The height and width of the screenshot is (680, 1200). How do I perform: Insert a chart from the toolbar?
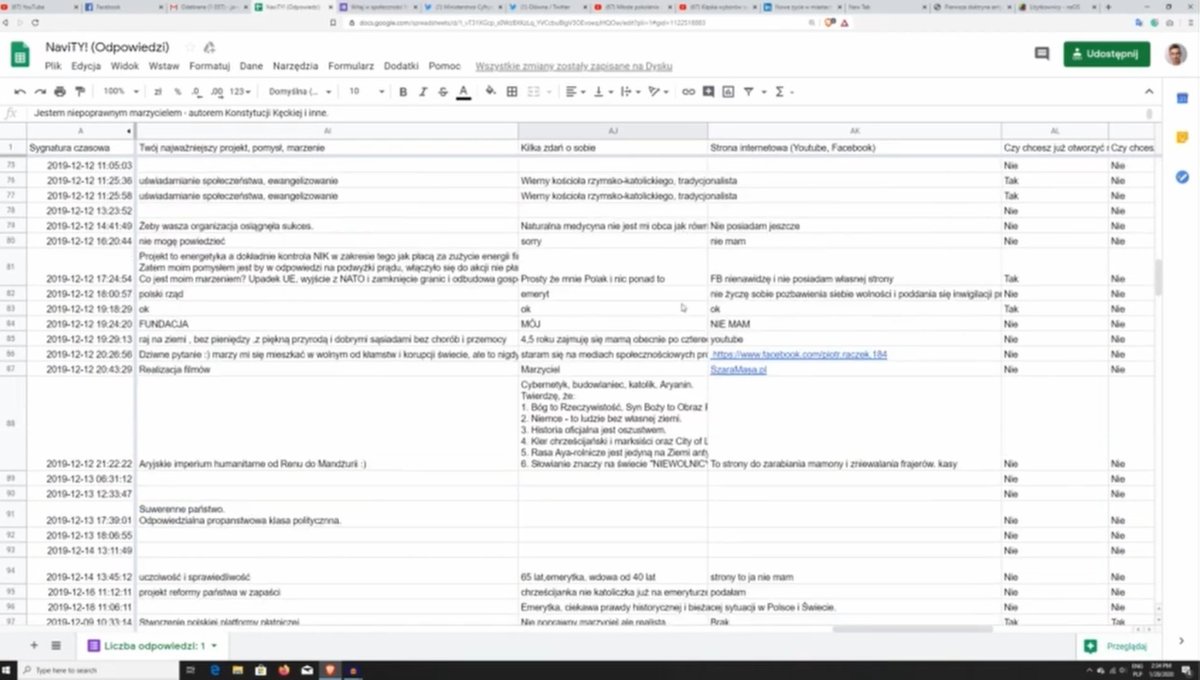tap(729, 91)
